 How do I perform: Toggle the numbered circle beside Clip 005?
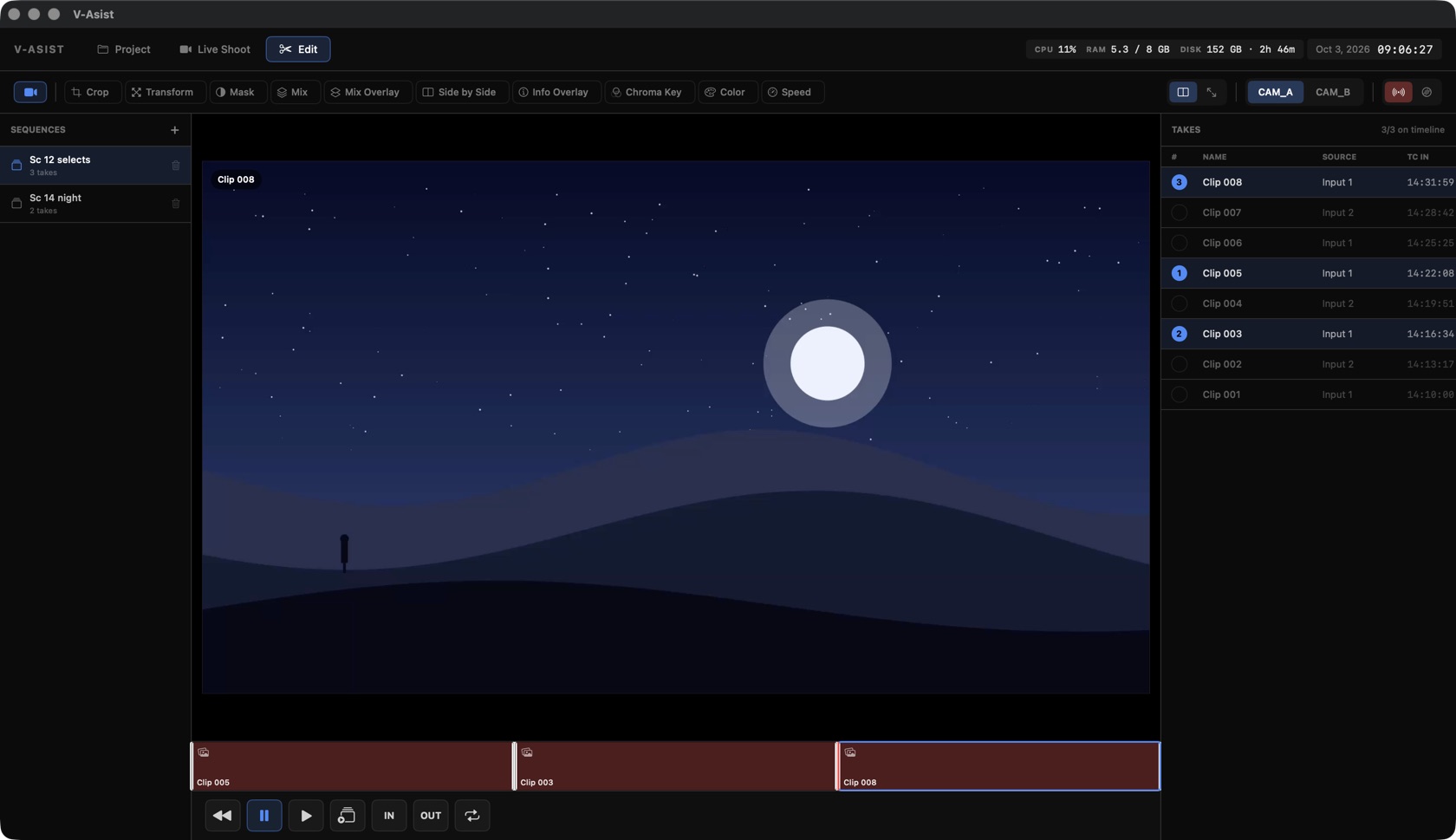(x=1179, y=273)
